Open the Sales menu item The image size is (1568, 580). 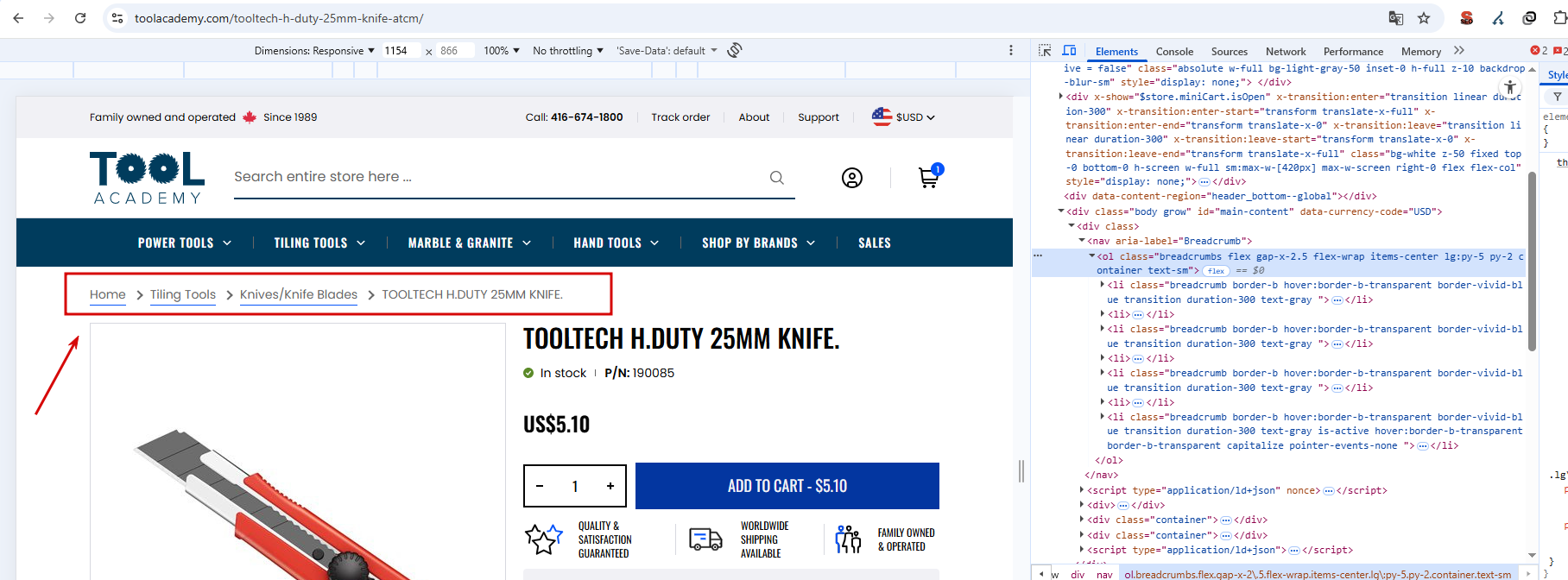pos(875,243)
